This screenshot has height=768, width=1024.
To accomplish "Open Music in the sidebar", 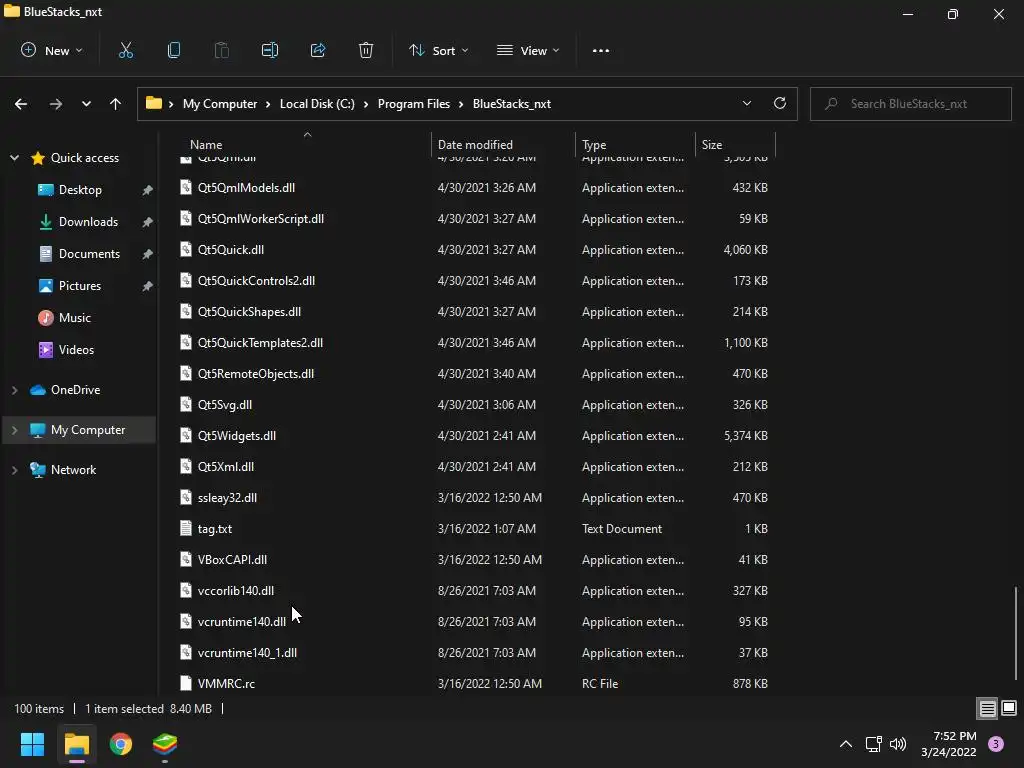I will (74, 318).
